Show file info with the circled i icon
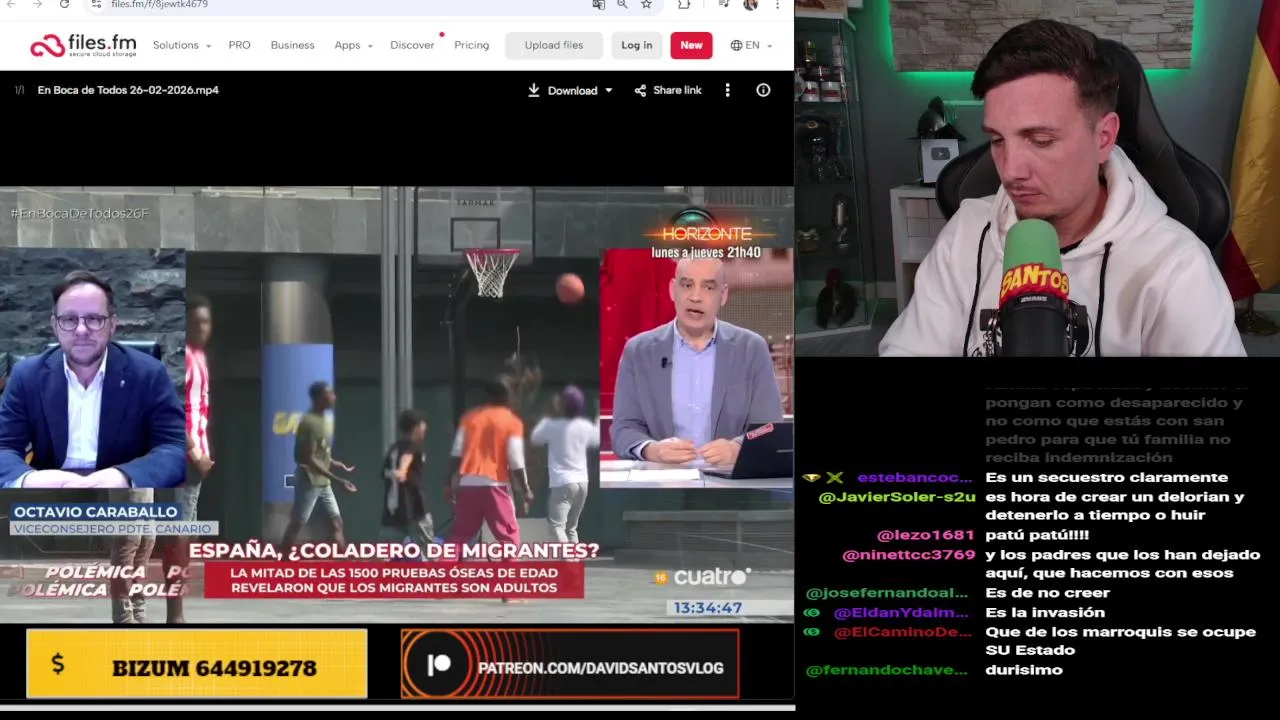Image resolution: width=1280 pixels, height=720 pixels. point(763,90)
